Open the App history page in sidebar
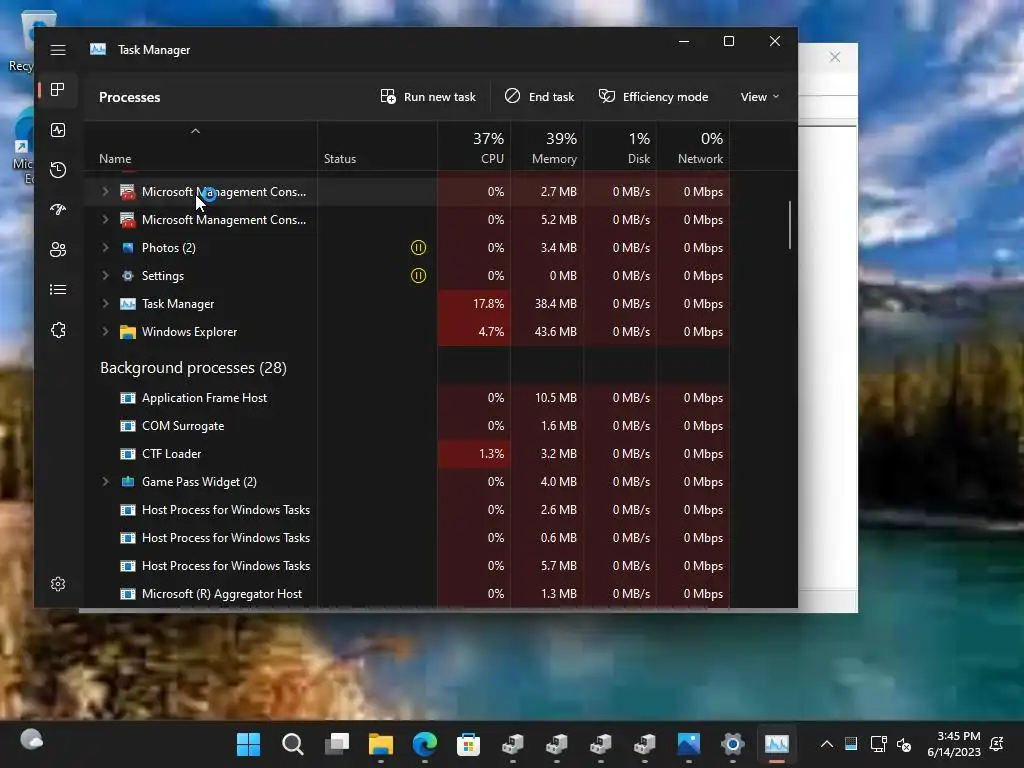Viewport: 1024px width, 768px height. [x=58, y=170]
